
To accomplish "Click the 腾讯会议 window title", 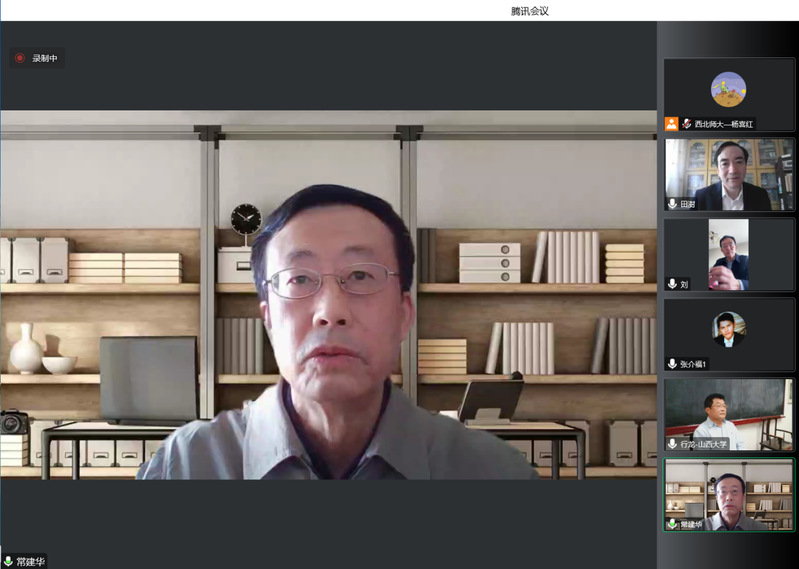I will coord(529,11).
